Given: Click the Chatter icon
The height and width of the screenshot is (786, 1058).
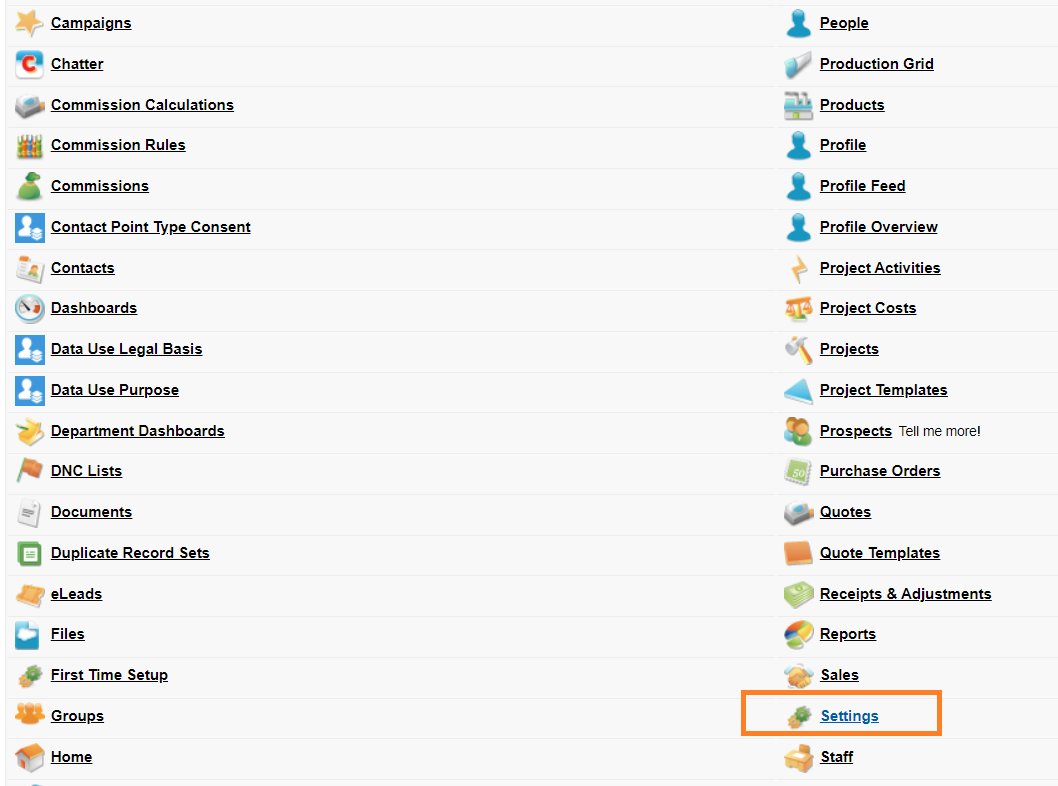Looking at the screenshot, I should [29, 64].
